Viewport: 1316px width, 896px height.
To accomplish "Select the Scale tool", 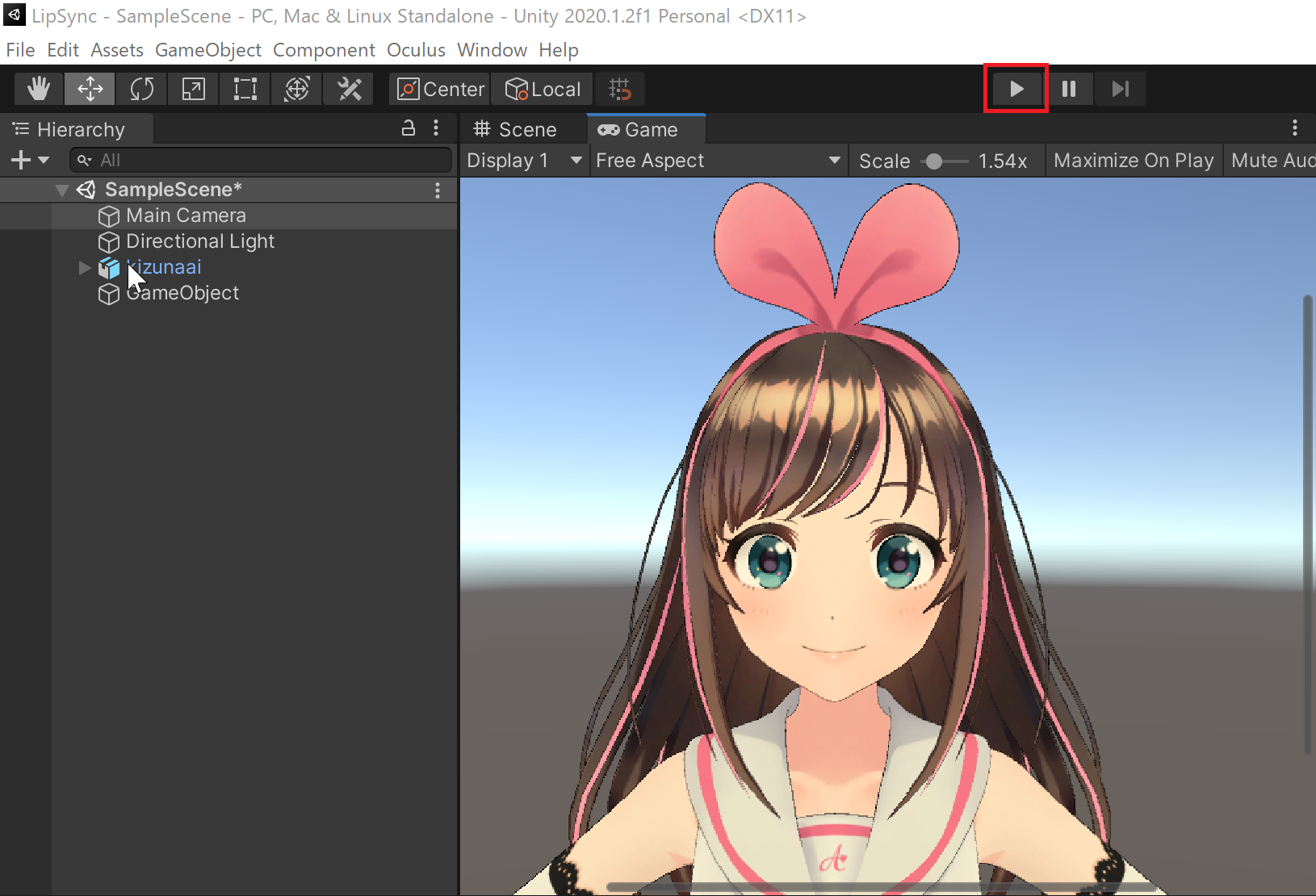I will (193, 89).
